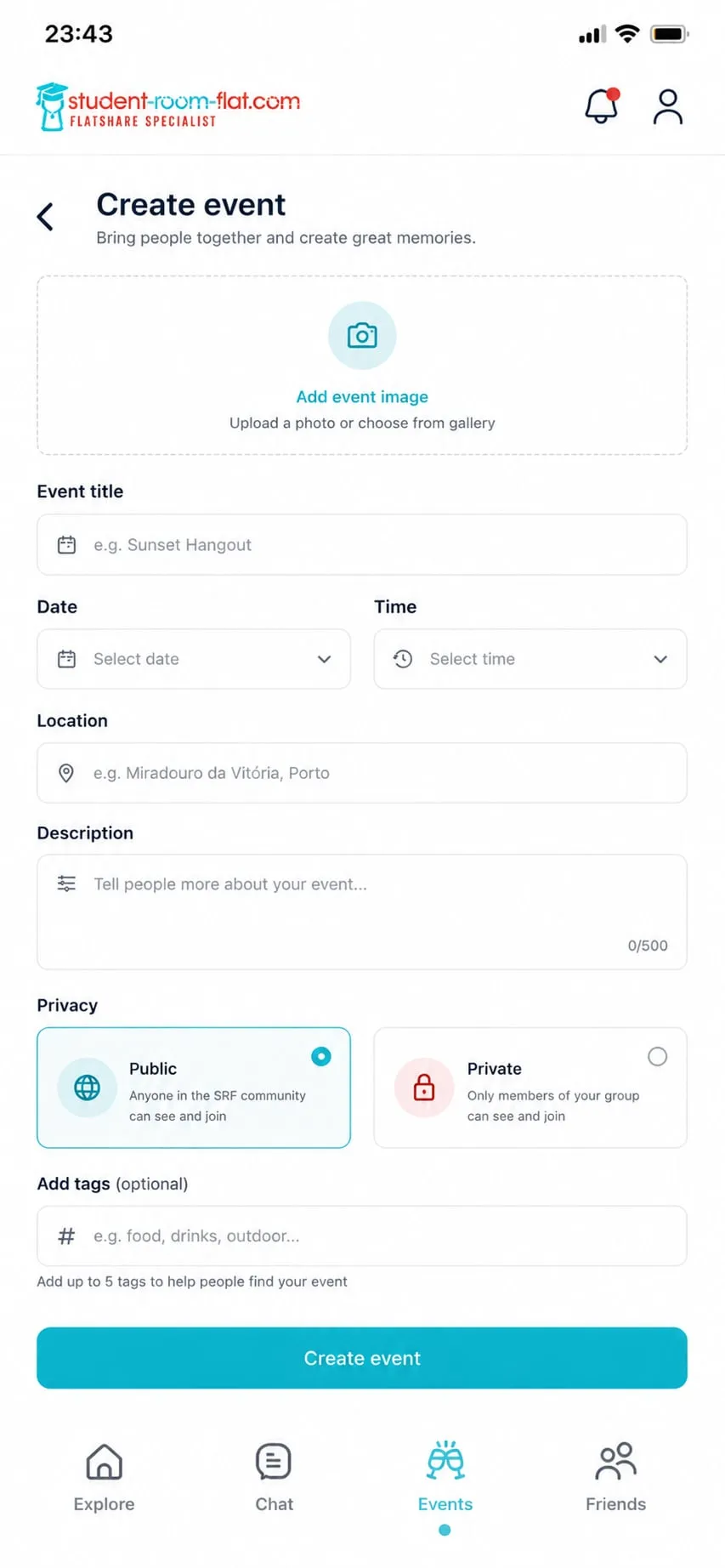
Task: Open notifications bell icon
Action: click(x=602, y=106)
